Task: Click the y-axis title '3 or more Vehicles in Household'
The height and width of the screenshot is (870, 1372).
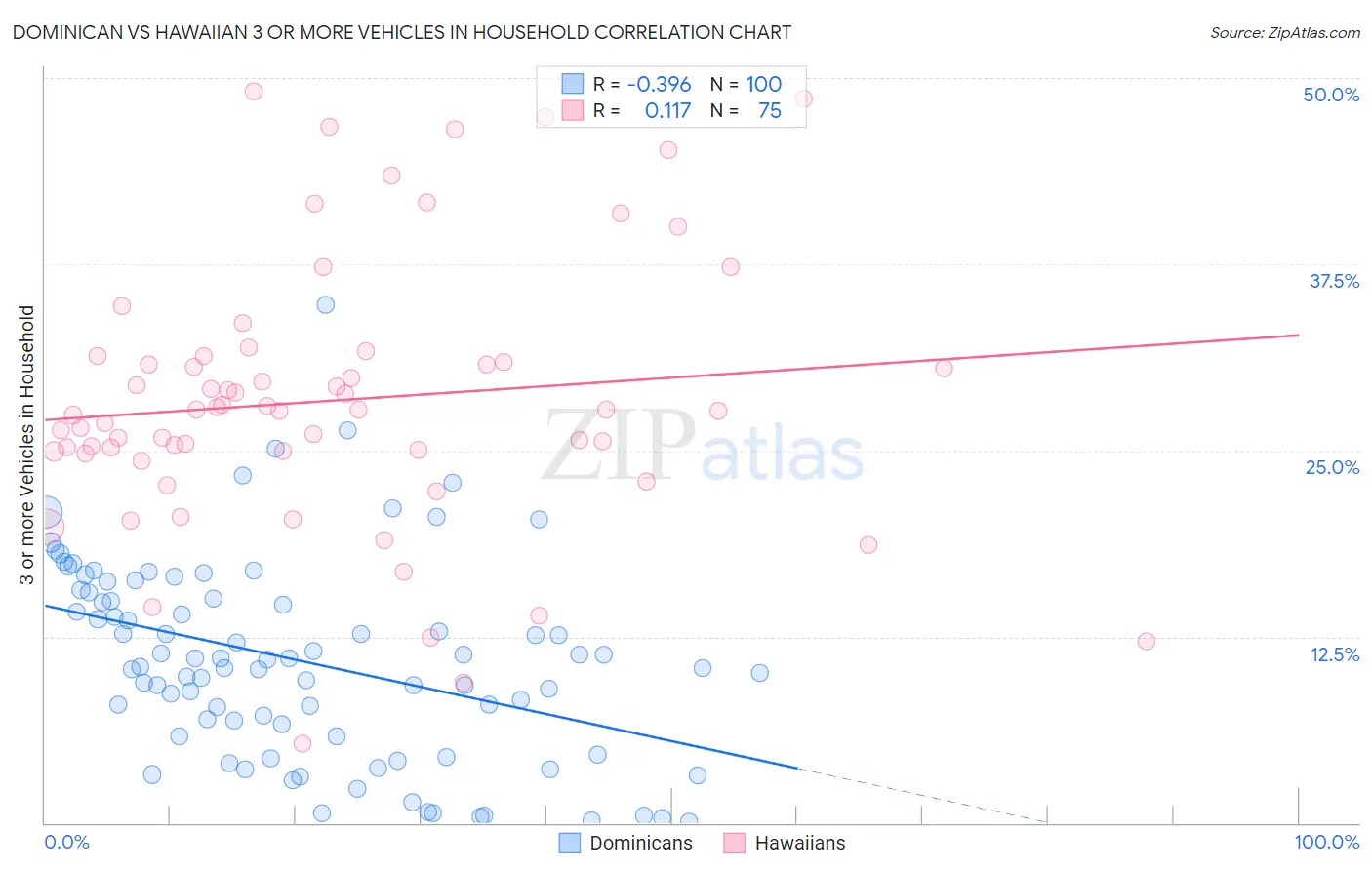Action: point(26,445)
